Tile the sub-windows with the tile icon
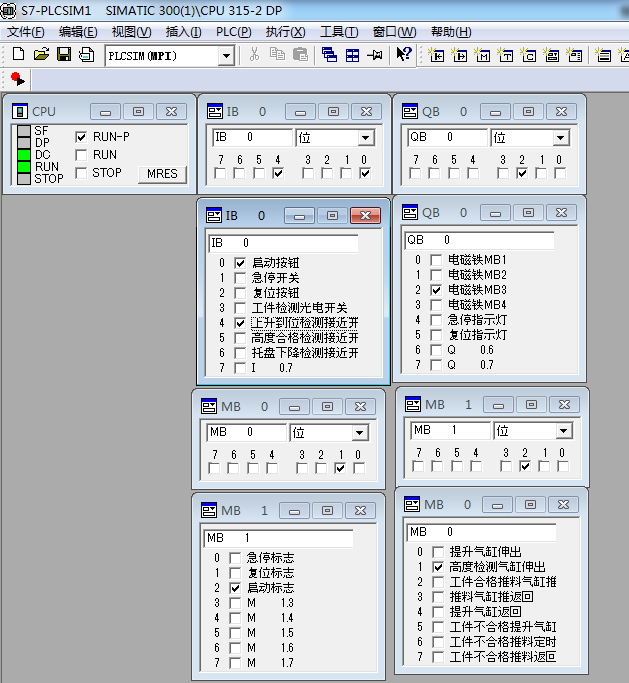This screenshot has height=683, width=629. click(x=352, y=55)
